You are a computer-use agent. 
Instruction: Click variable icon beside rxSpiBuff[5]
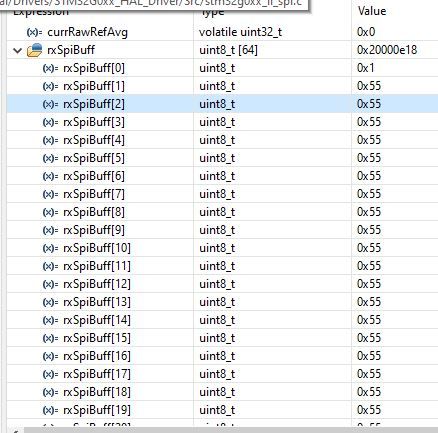[x=50, y=158]
